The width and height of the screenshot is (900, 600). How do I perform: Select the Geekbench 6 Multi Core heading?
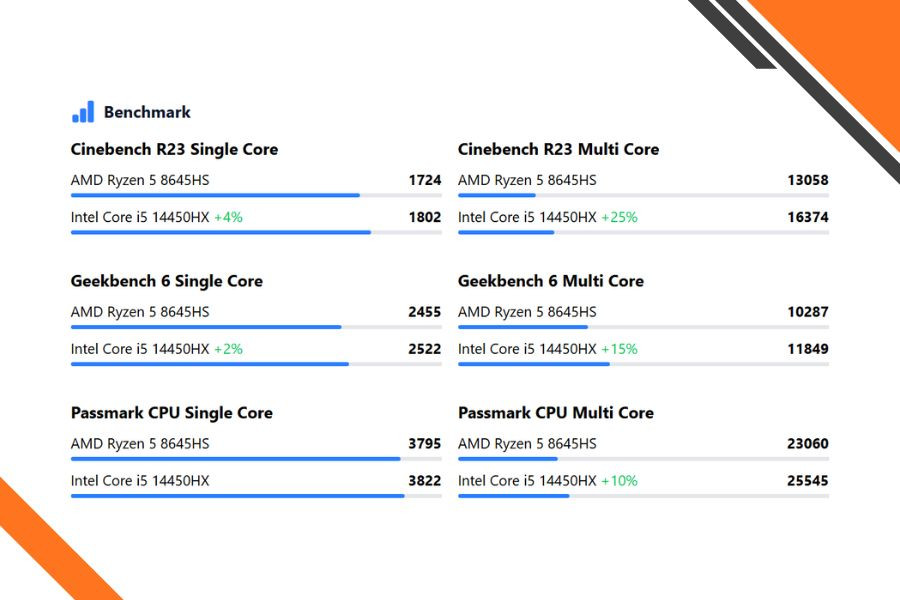[x=550, y=281]
